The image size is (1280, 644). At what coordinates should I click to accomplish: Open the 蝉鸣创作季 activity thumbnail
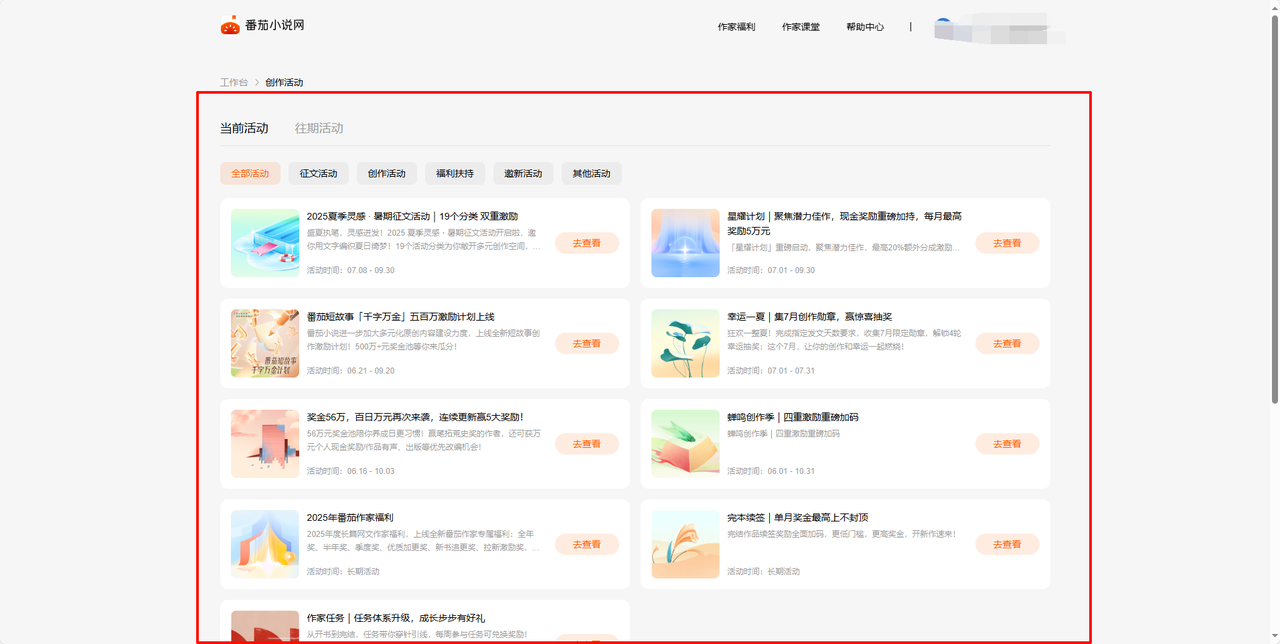click(x=685, y=444)
